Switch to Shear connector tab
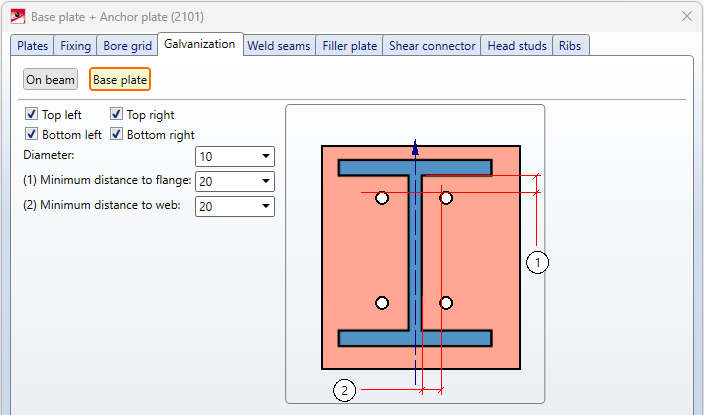Screen dimensions: 704x415 pos(432,46)
